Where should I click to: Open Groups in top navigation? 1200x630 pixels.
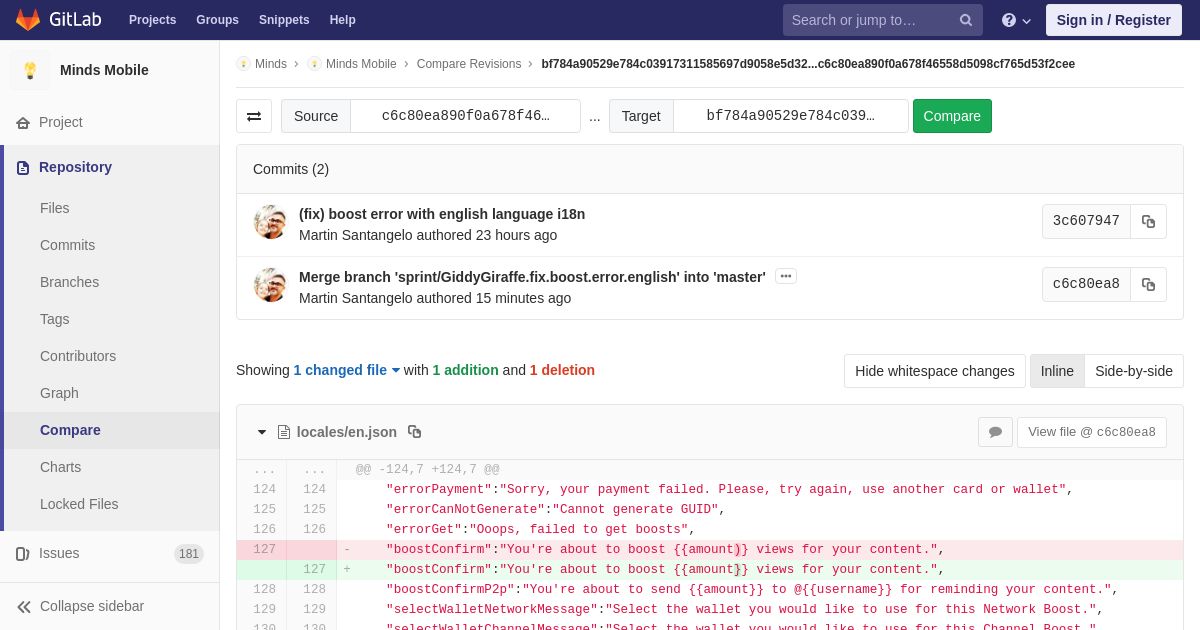[217, 20]
